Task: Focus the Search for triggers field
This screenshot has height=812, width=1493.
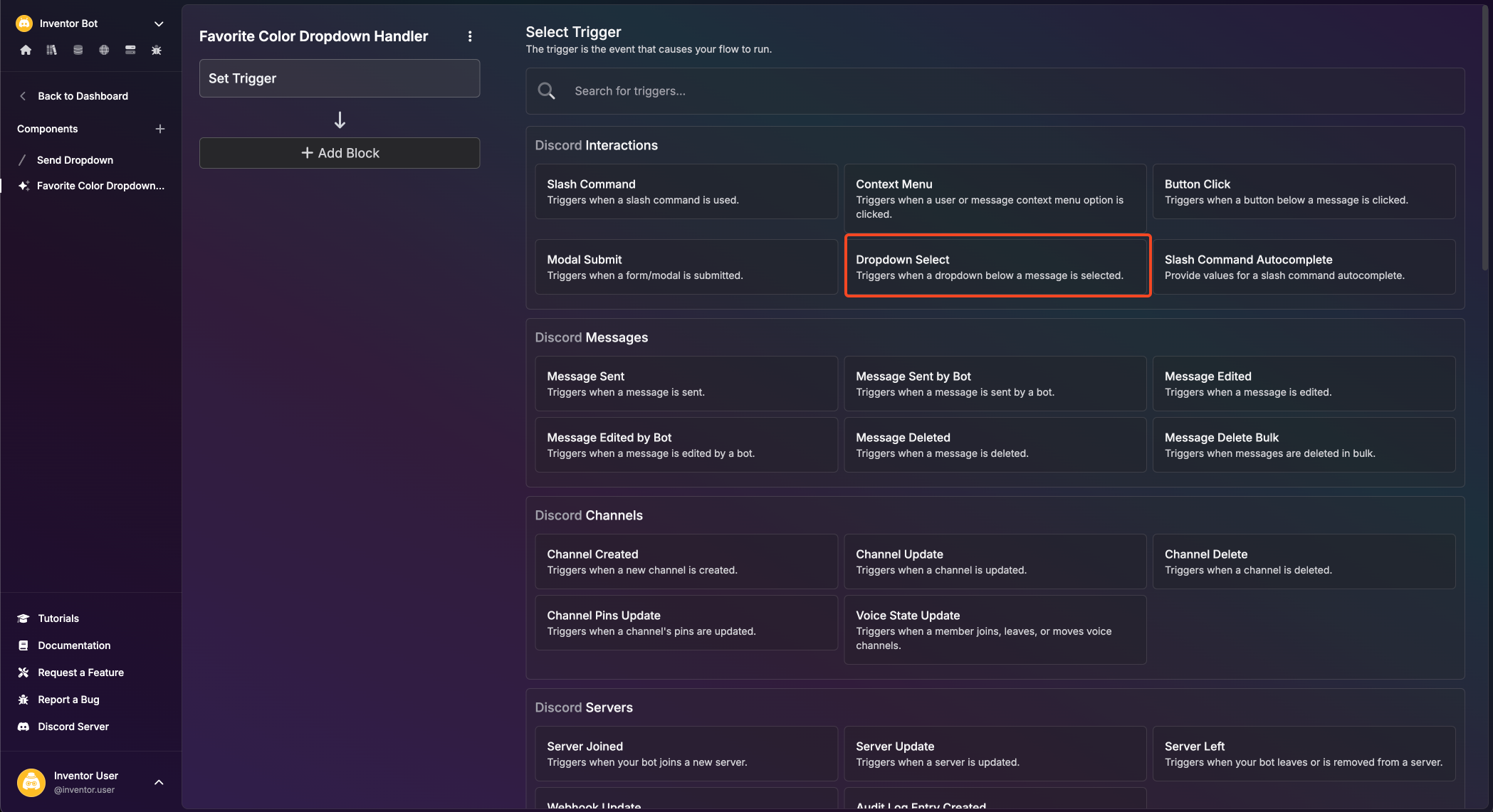Action: click(x=995, y=91)
